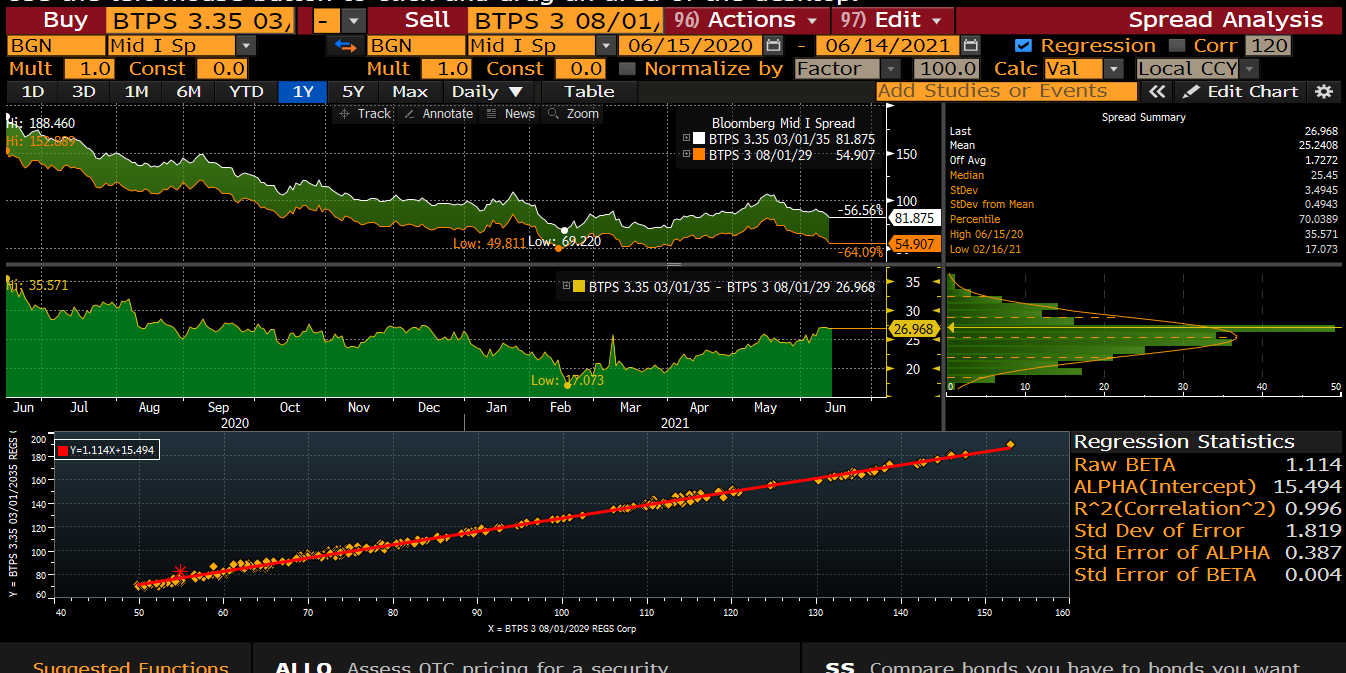
Task: Click the 81.875 price label on axis
Action: [x=914, y=218]
